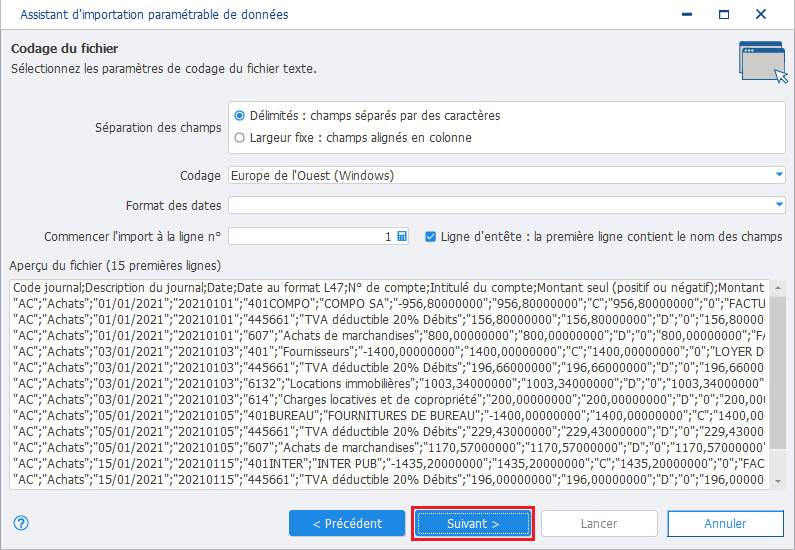Click the disabled Lancer button
The height and width of the screenshot is (550, 795).
coord(599,523)
